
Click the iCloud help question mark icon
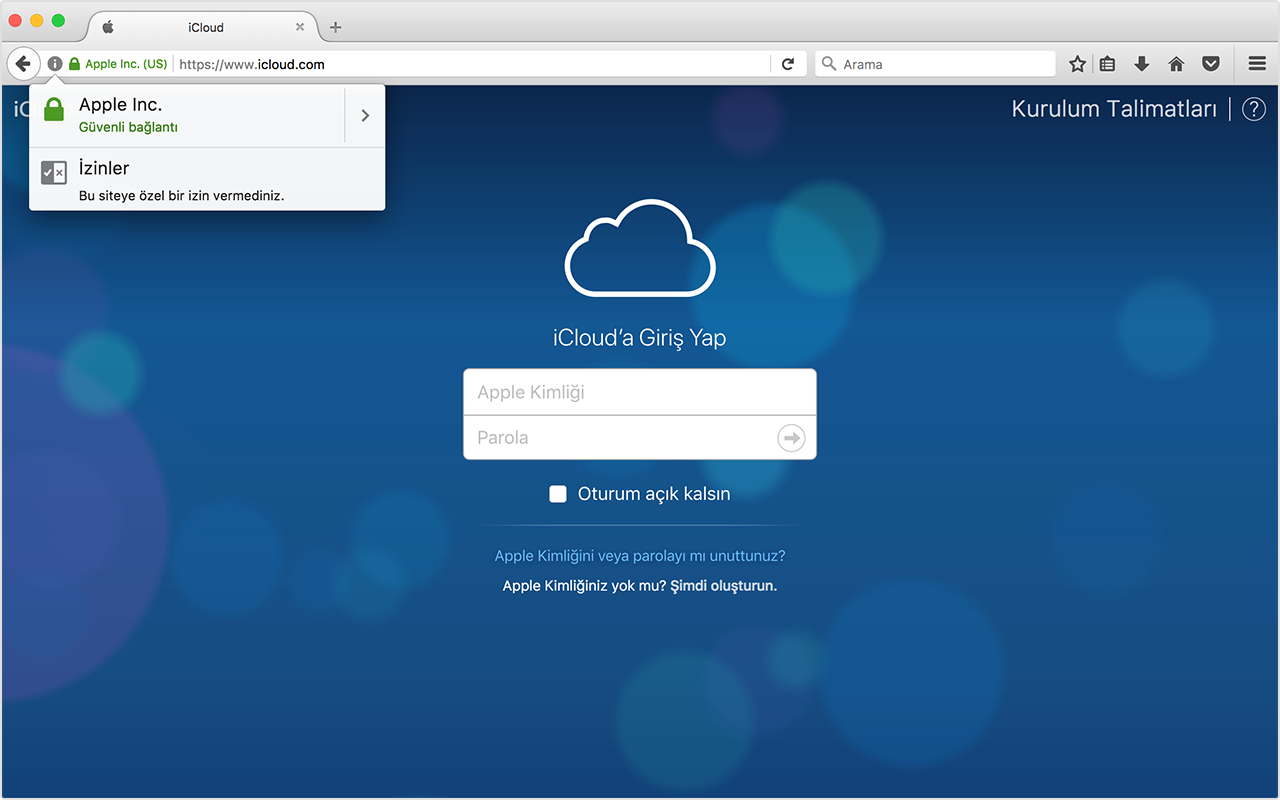[1254, 109]
